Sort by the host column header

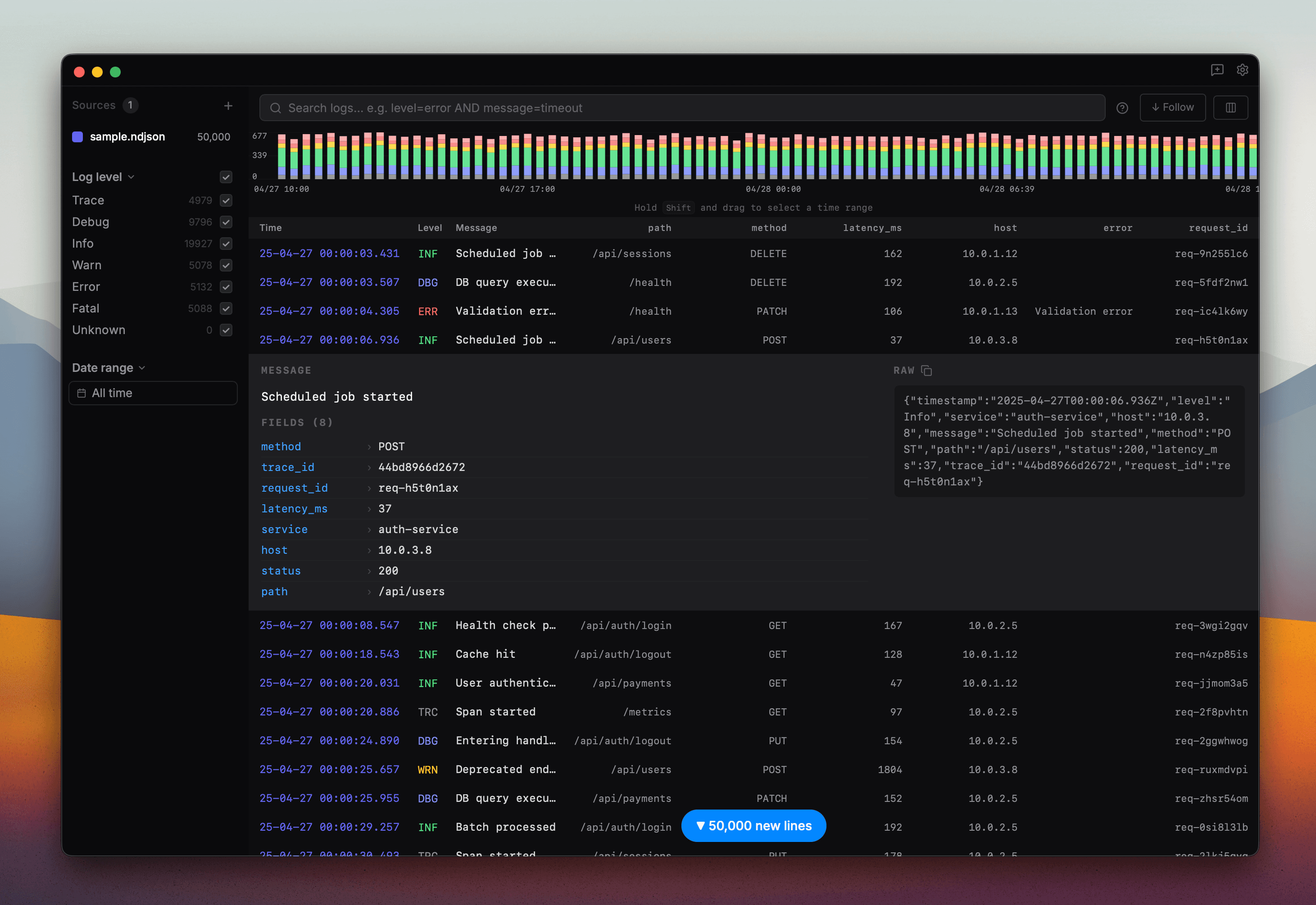[x=1005, y=228]
